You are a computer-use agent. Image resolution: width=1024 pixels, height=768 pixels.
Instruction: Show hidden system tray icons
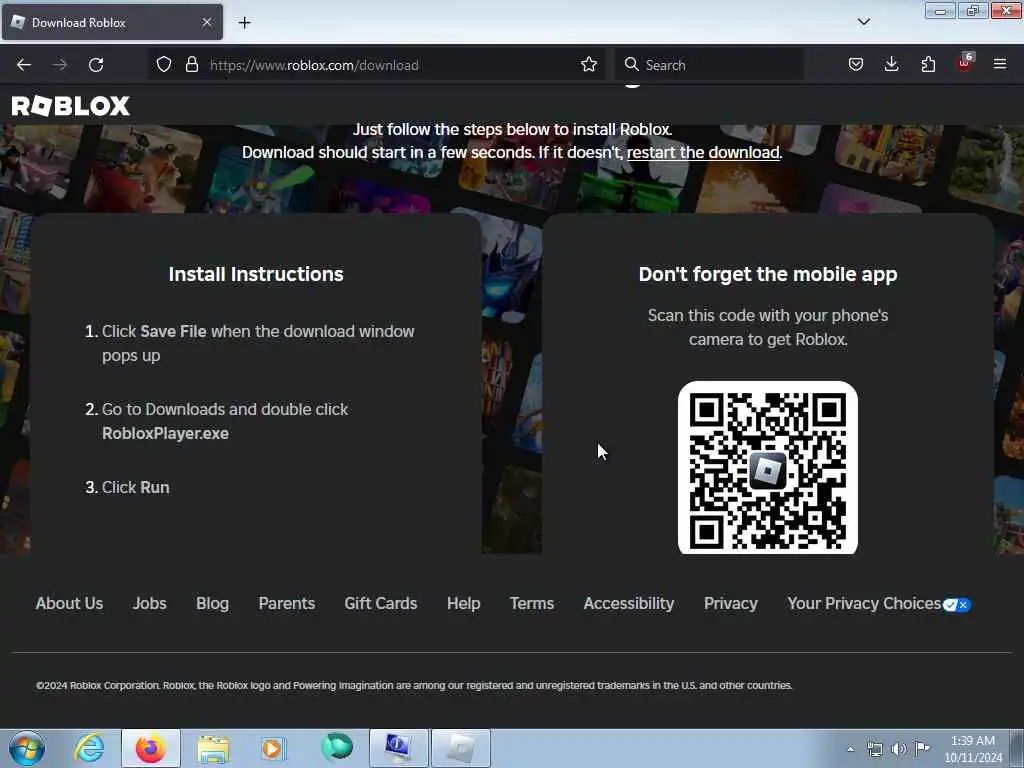(x=850, y=749)
